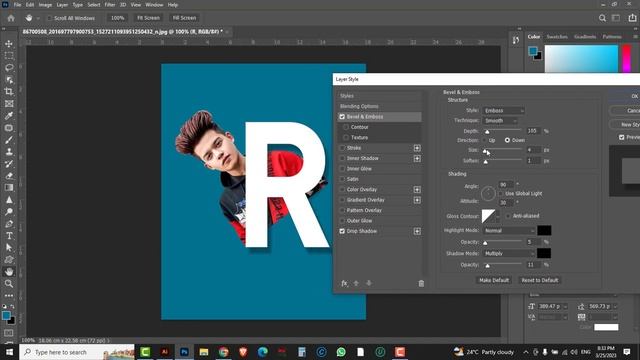Screen dimensions: 640x360
Task: Delete effect using the trash icon
Action: [x=421, y=283]
